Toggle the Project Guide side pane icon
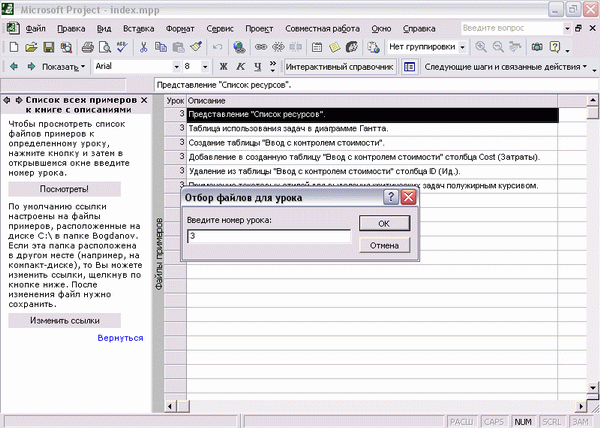The image size is (600, 428). coord(409,67)
